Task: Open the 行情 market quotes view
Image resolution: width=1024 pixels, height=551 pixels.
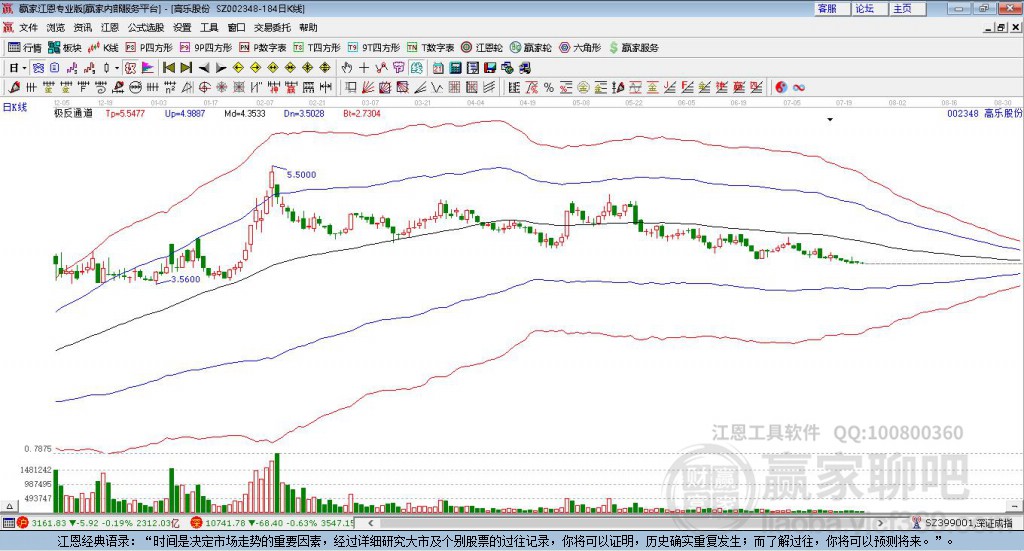Action: point(25,48)
